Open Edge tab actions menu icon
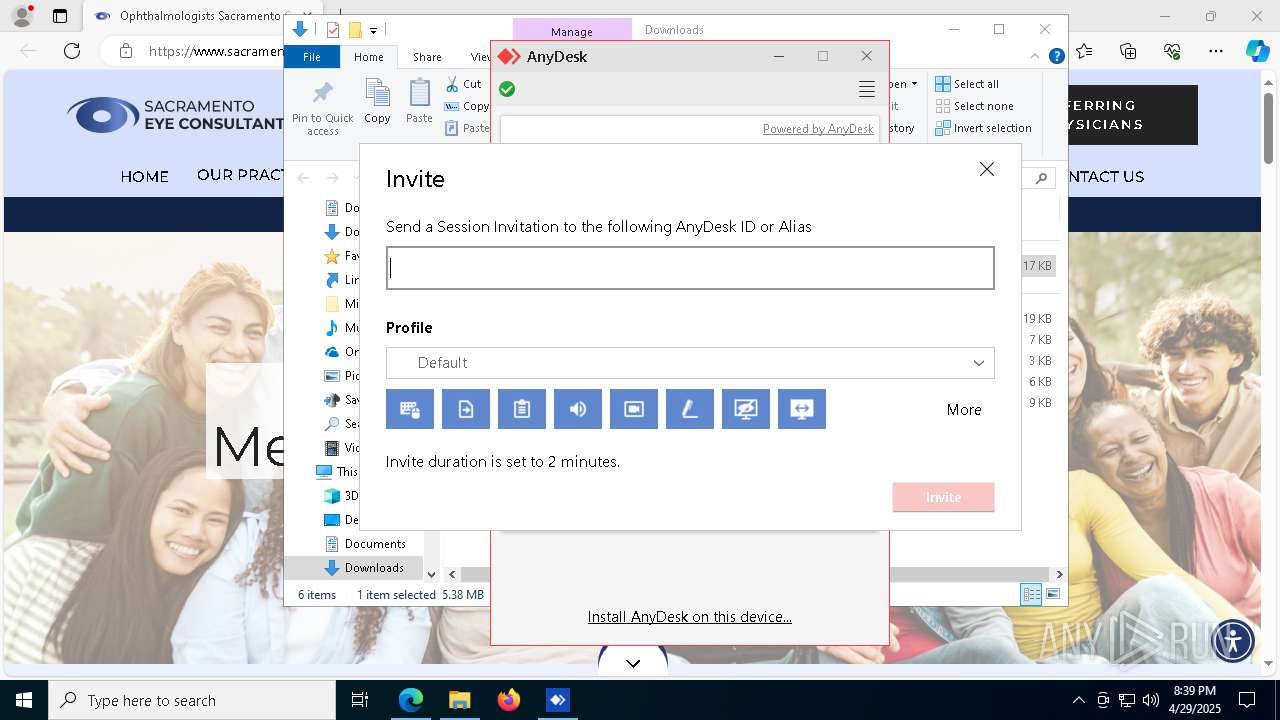This screenshot has width=1280, height=720. [60, 16]
